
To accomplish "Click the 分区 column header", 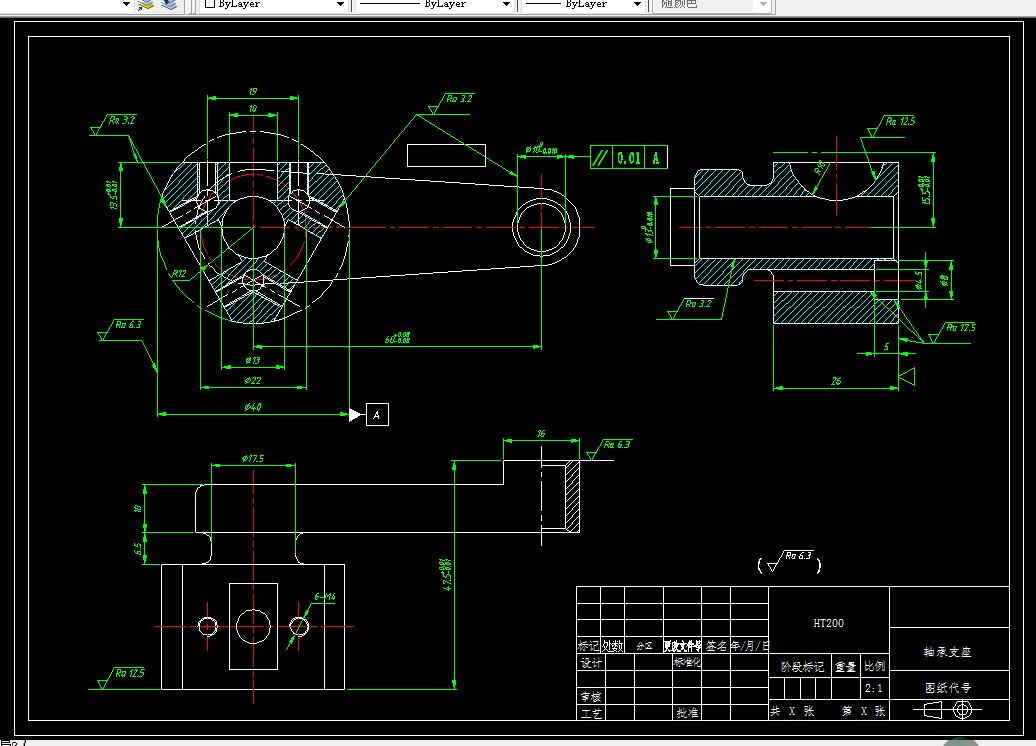I will [644, 646].
